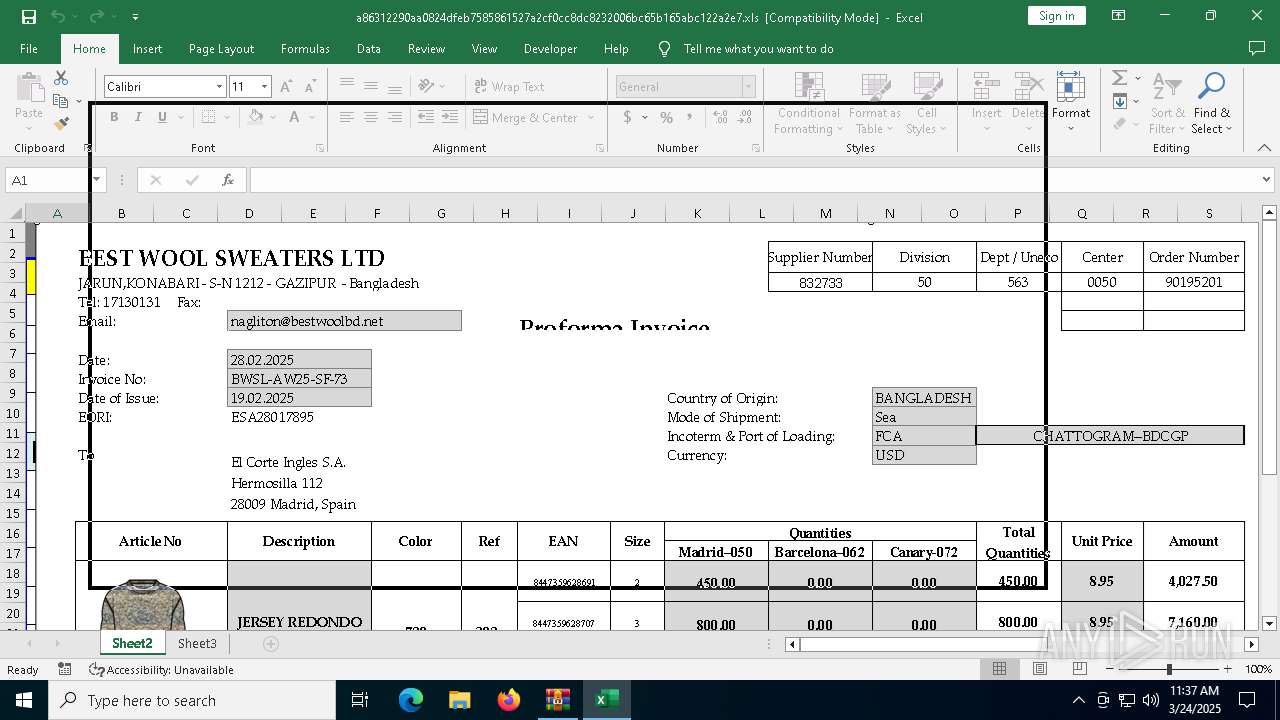Open the Merge & Center dropdown arrow
This screenshot has height=720, width=1280.
pos(591,118)
